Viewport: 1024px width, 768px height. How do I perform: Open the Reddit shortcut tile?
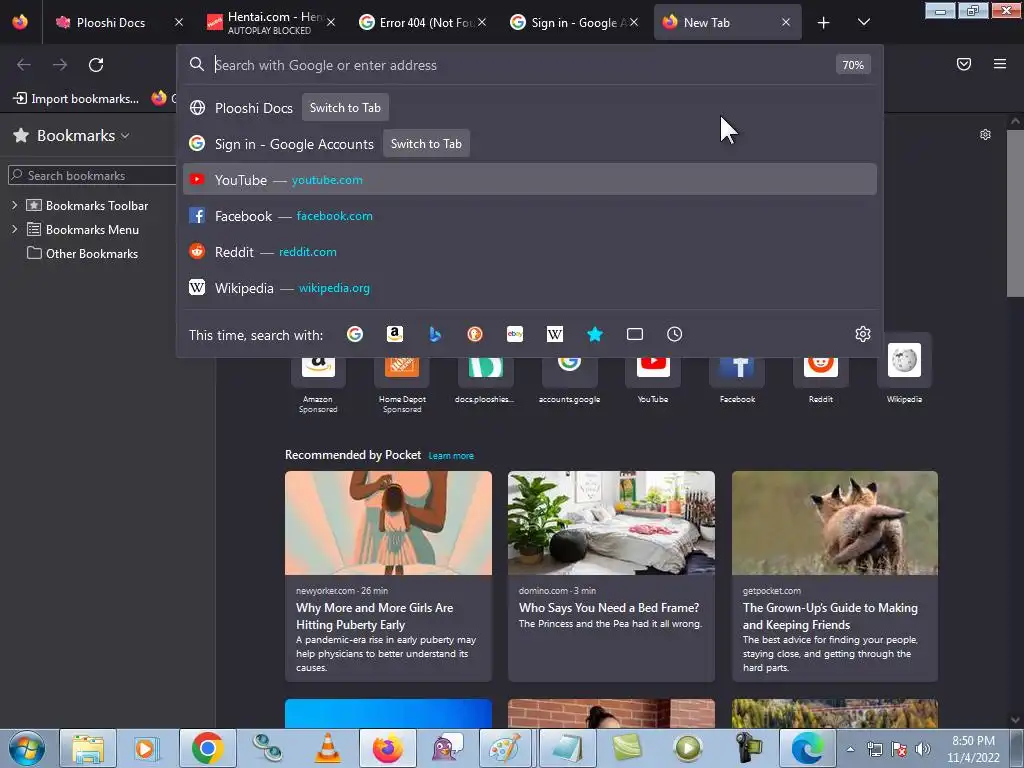tap(820, 376)
